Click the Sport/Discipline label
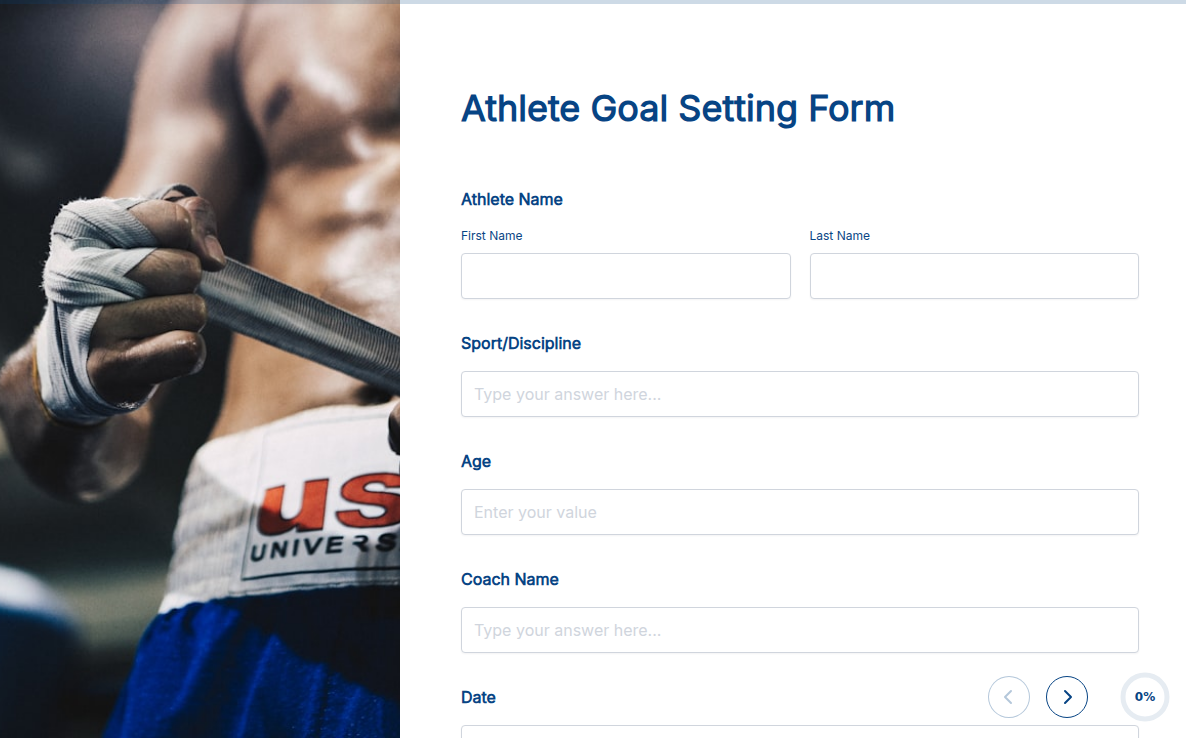 tap(520, 343)
